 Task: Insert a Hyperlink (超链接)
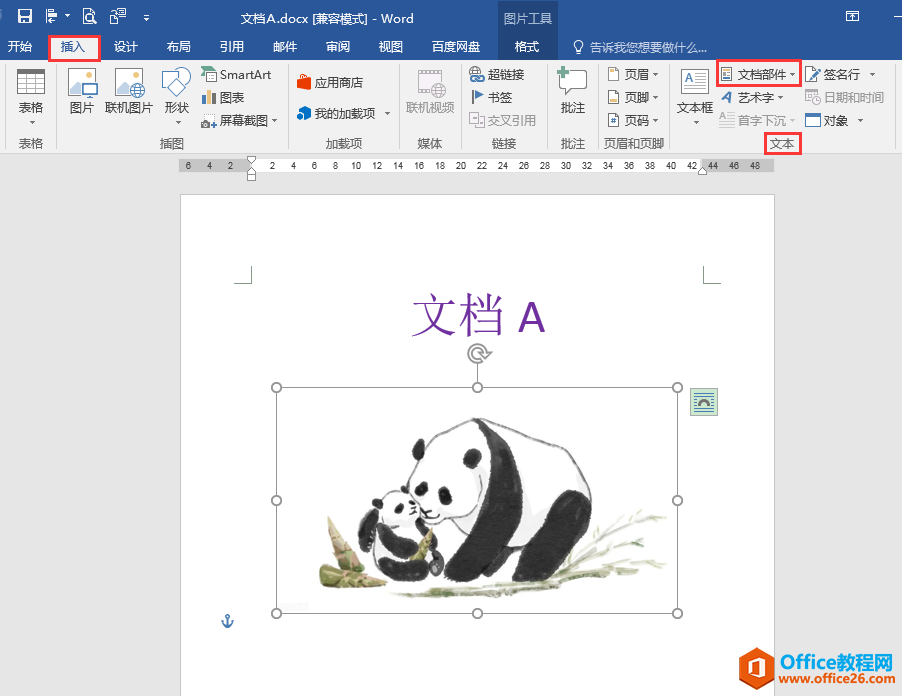click(x=497, y=74)
